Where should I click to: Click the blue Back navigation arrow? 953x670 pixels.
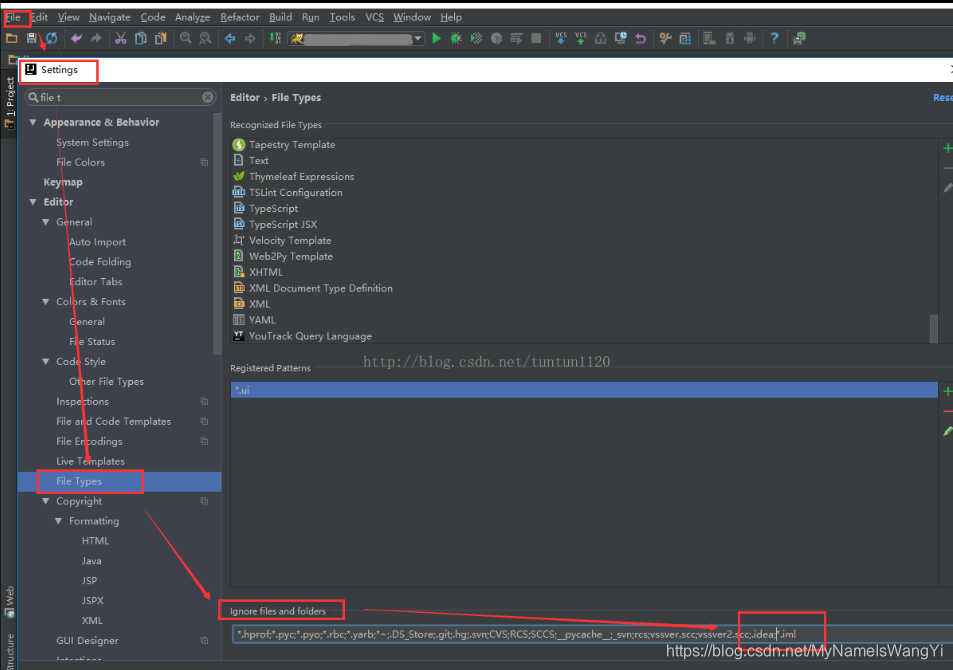[x=230, y=38]
